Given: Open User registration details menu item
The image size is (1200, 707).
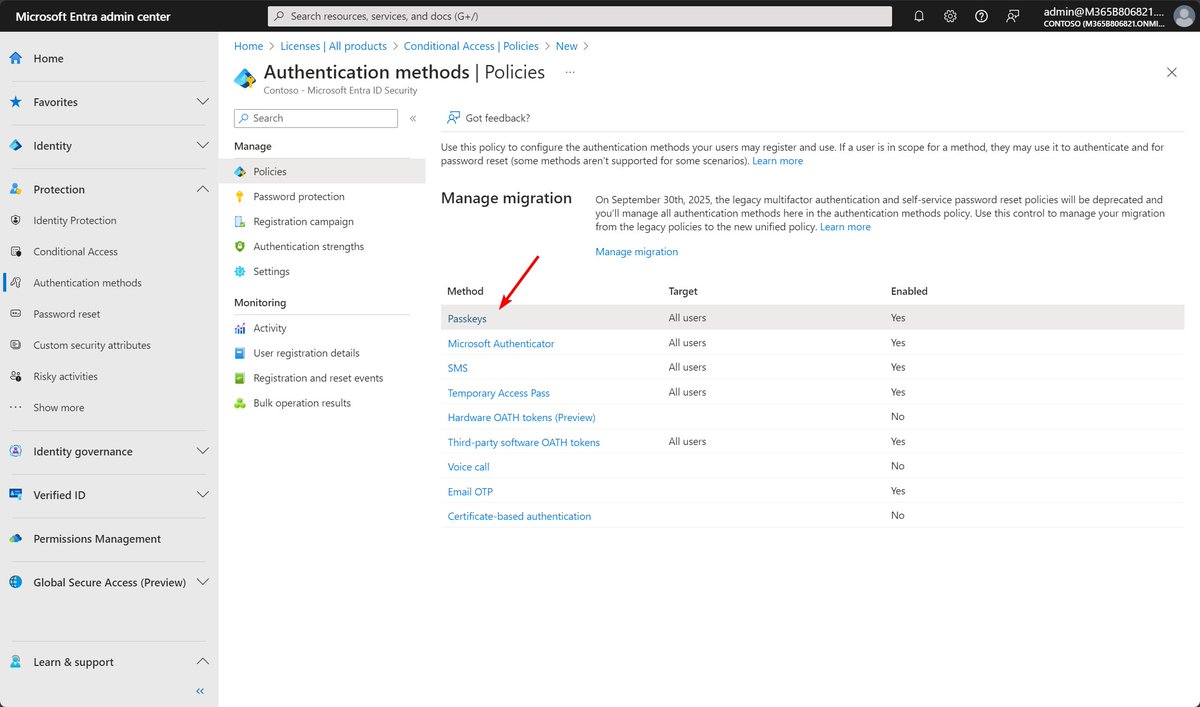Looking at the screenshot, I should coord(306,353).
